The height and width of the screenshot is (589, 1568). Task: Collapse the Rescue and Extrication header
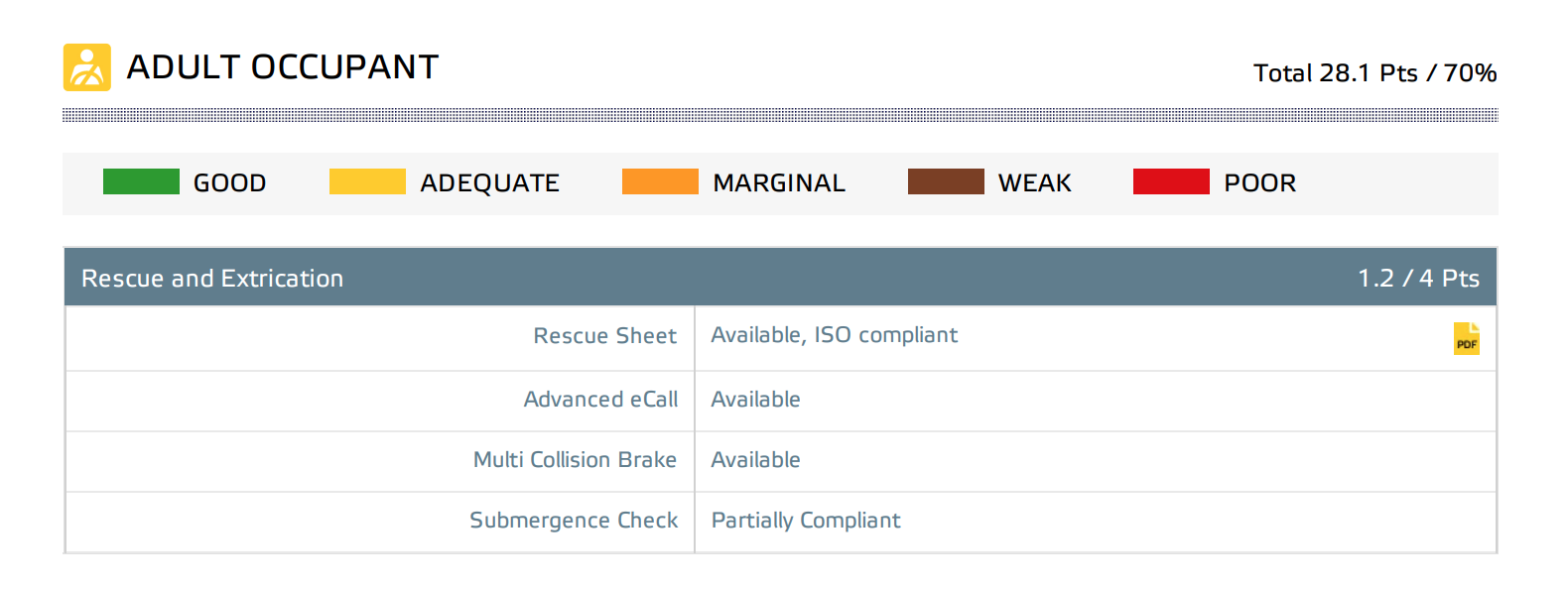click(781, 278)
